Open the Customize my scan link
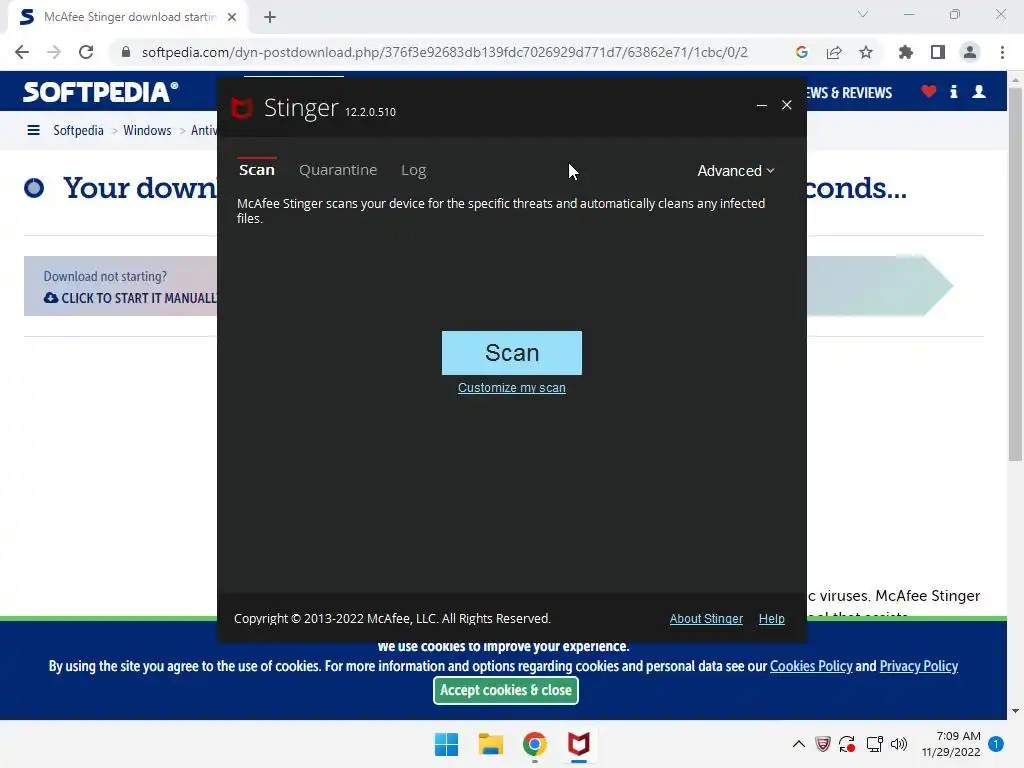This screenshot has height=768, width=1024. 511,387
